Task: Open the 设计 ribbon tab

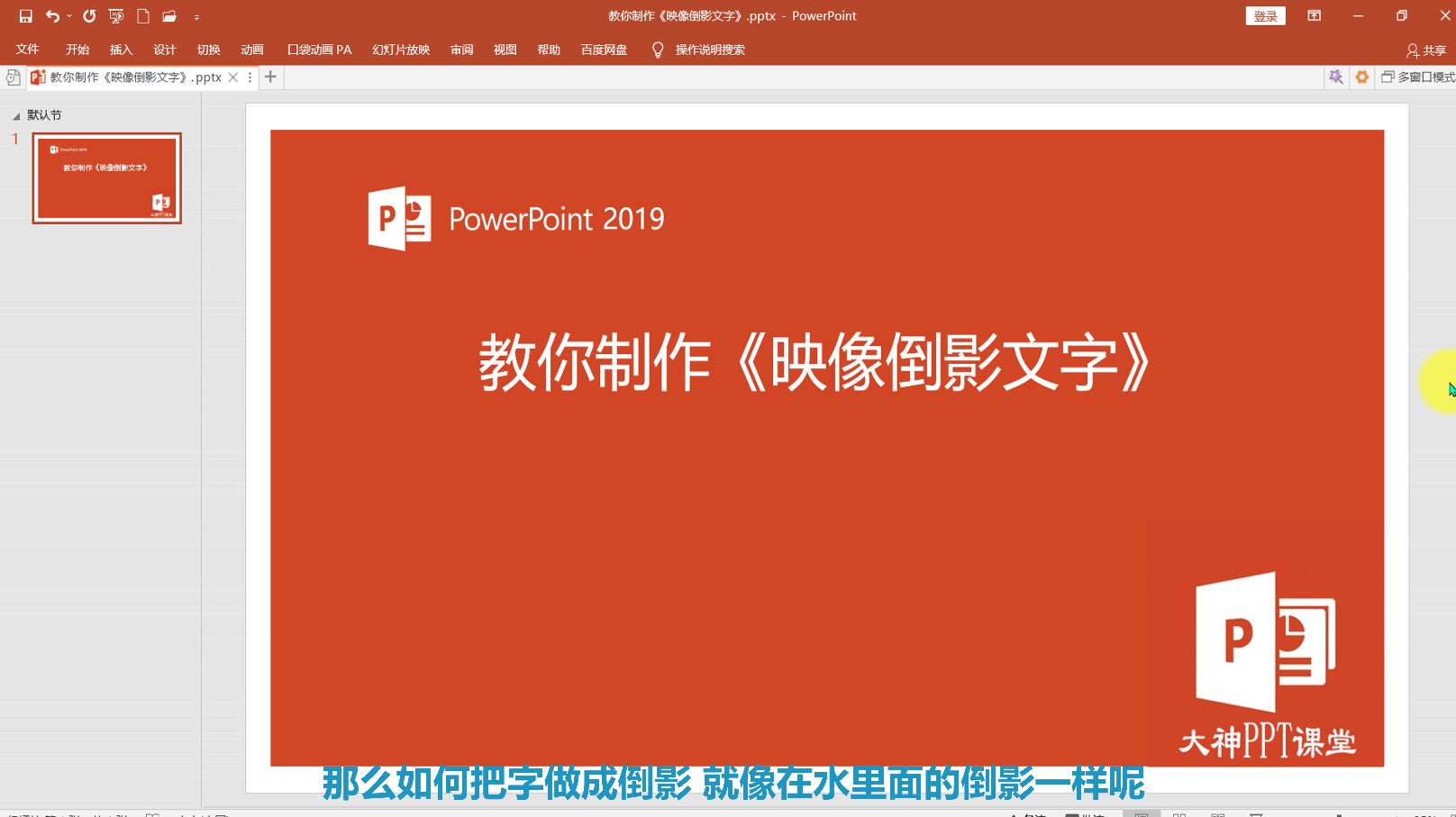Action: point(165,50)
